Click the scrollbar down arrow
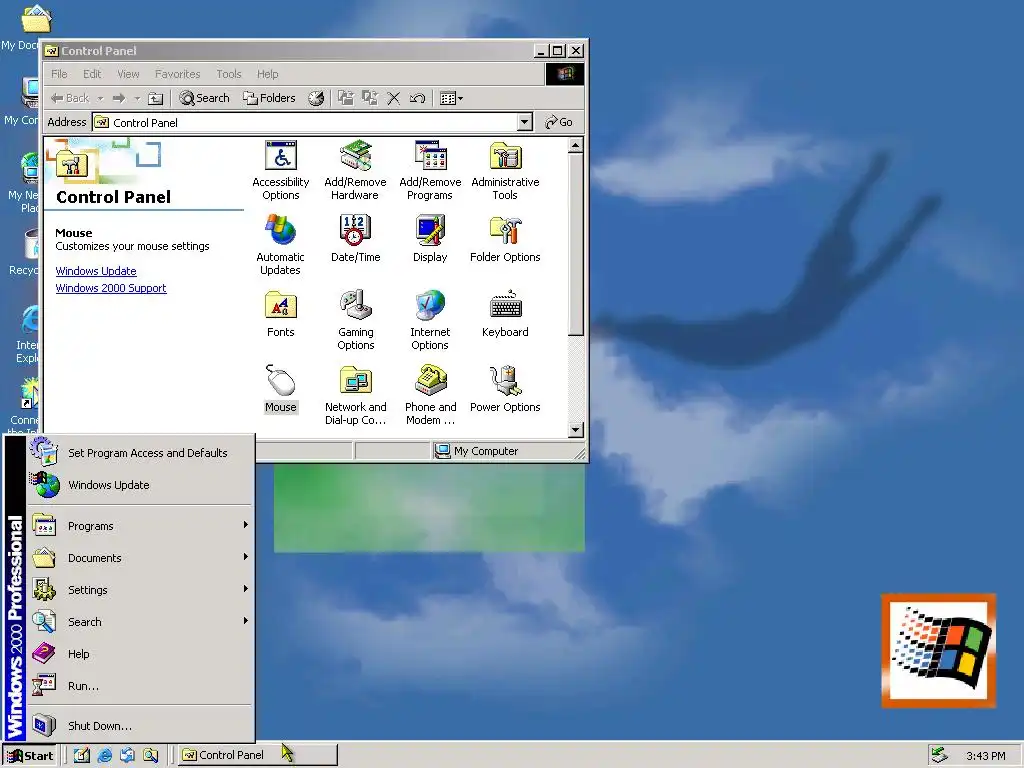 point(575,429)
